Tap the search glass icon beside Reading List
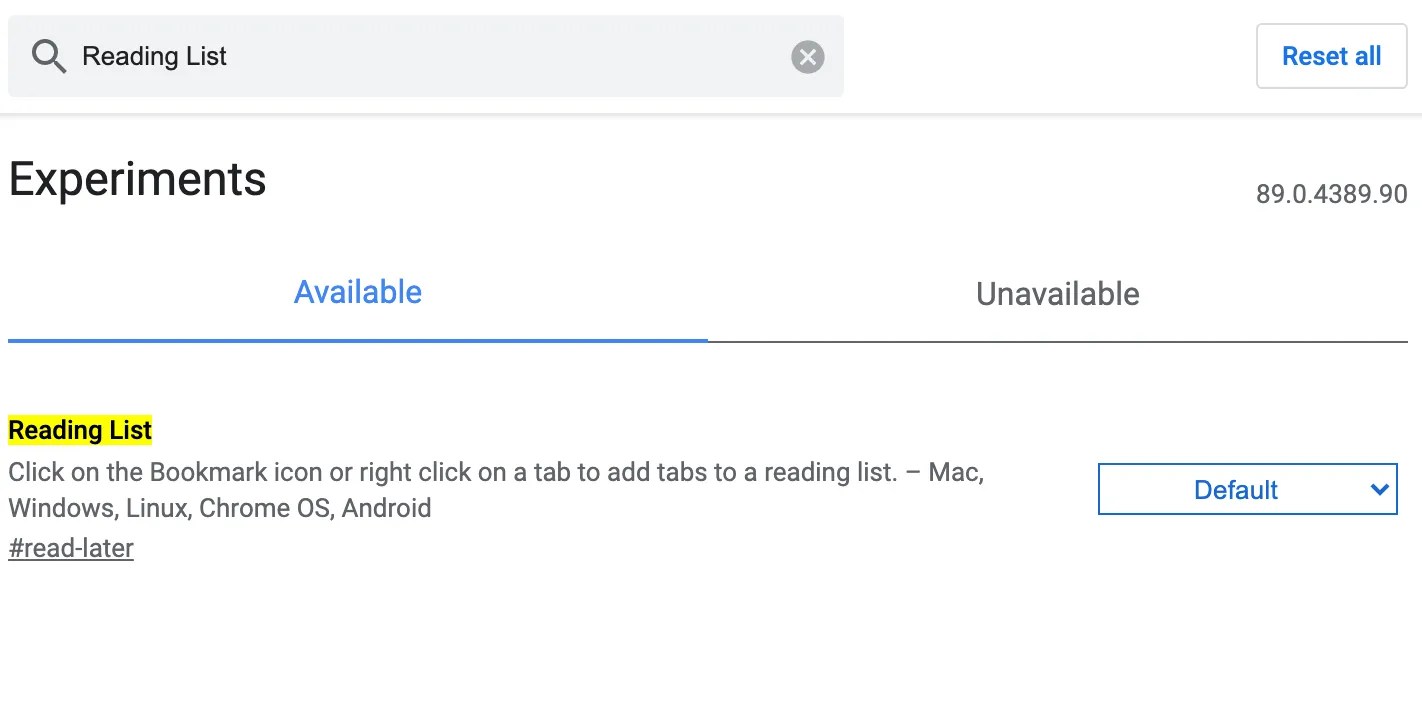 [48, 56]
